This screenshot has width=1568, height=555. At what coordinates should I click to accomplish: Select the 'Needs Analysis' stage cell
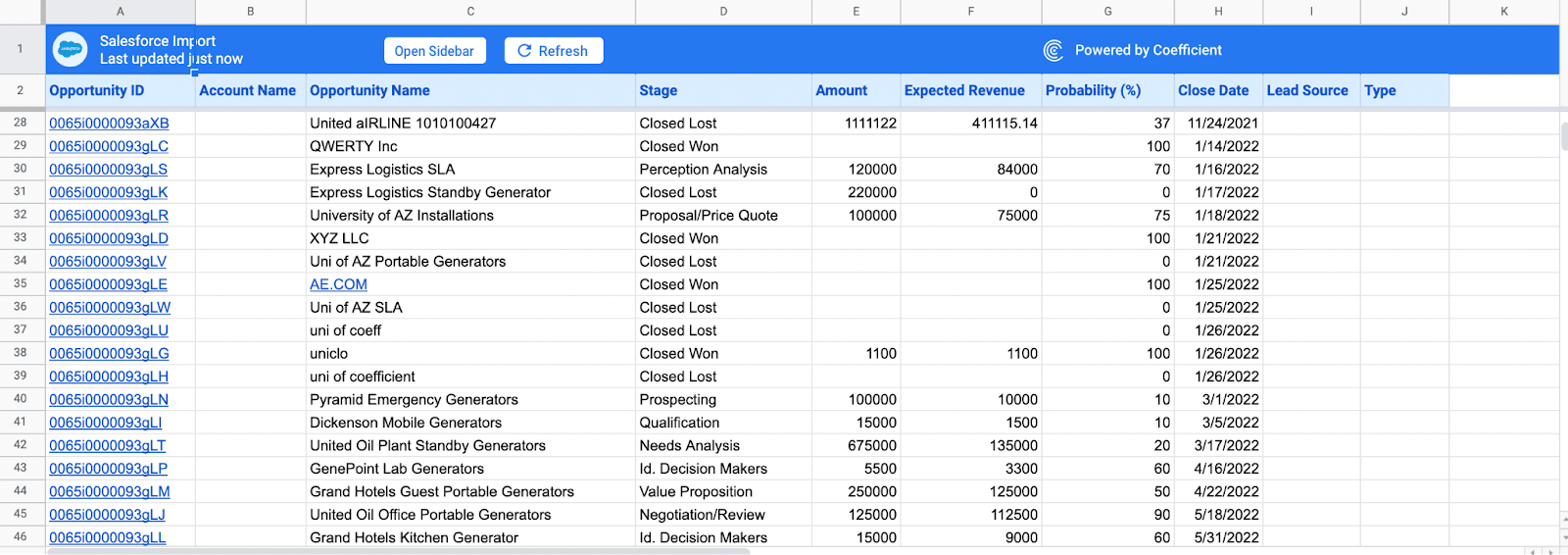pos(723,446)
